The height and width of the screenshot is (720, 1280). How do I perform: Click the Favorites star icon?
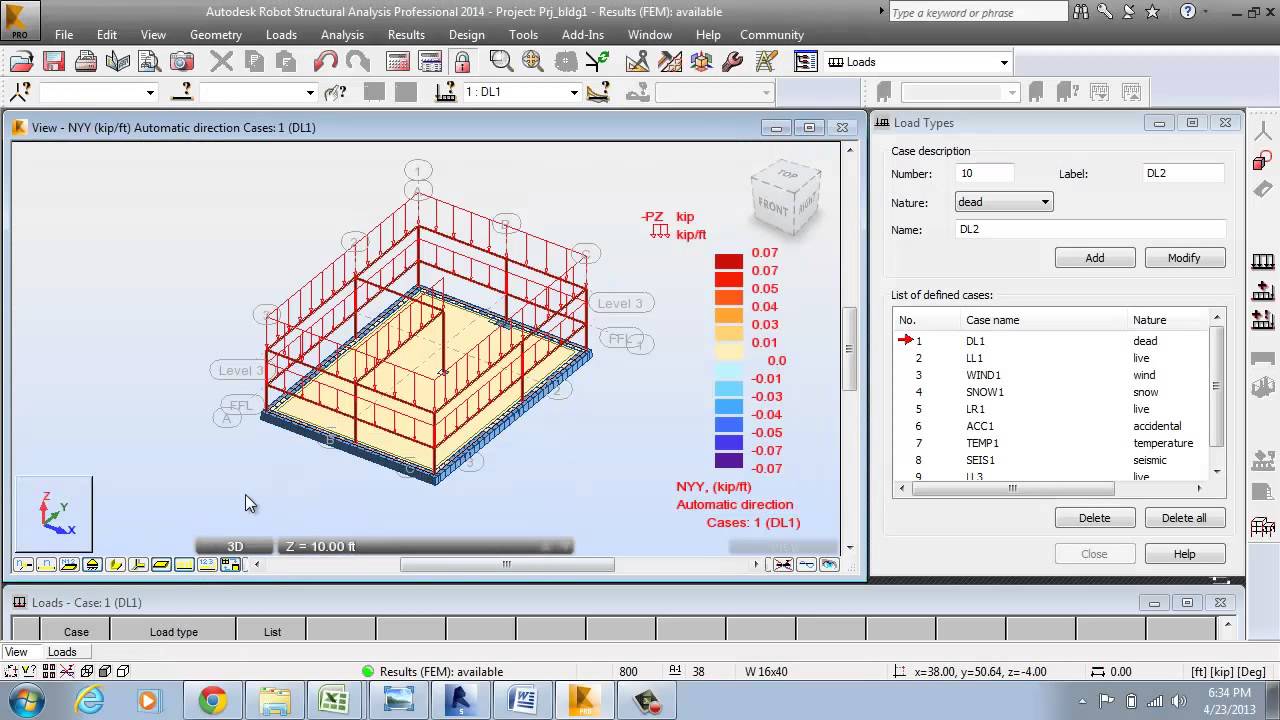[1152, 12]
